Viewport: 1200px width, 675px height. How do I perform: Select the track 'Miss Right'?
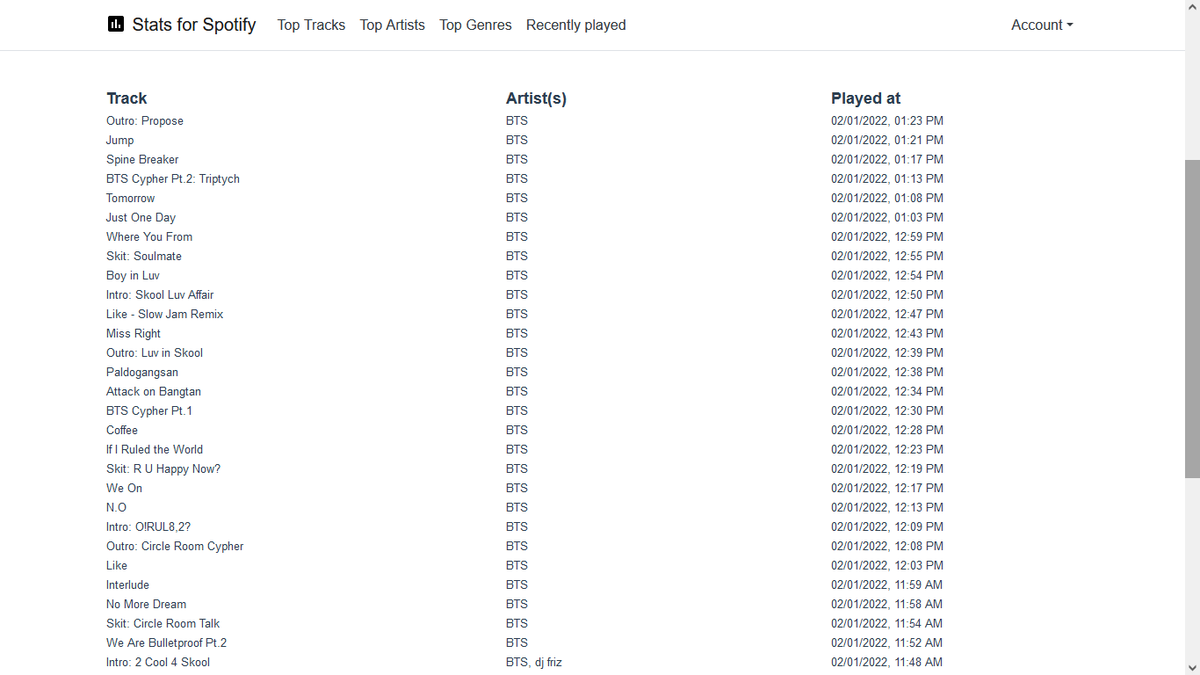133,333
